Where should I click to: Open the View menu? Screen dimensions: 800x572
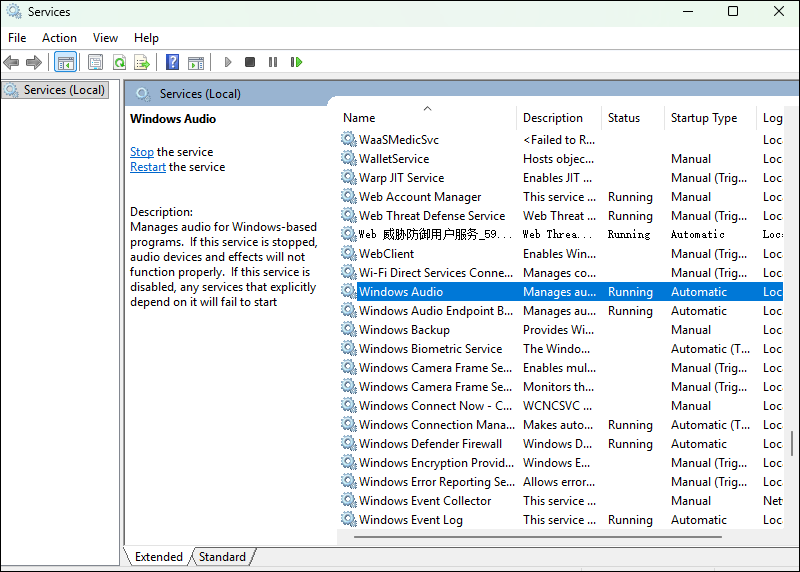(x=105, y=38)
